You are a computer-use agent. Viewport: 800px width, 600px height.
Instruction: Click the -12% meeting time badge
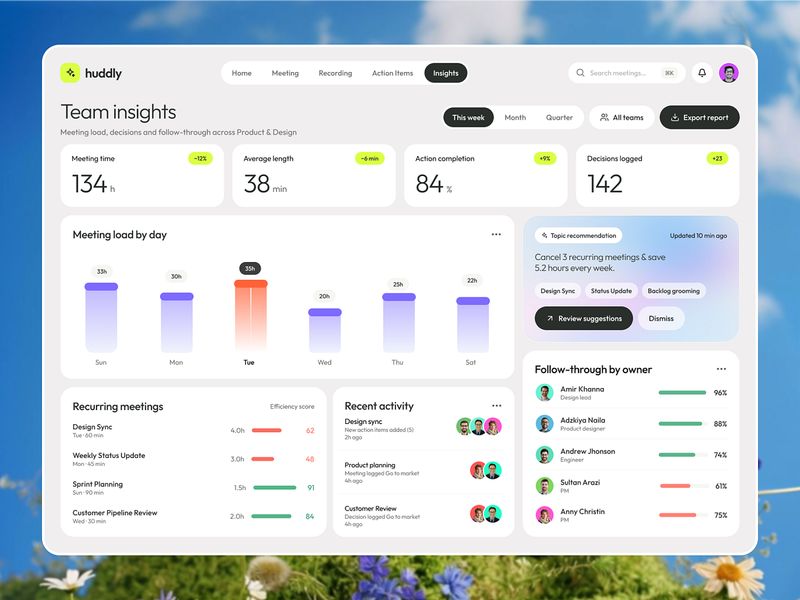click(200, 159)
